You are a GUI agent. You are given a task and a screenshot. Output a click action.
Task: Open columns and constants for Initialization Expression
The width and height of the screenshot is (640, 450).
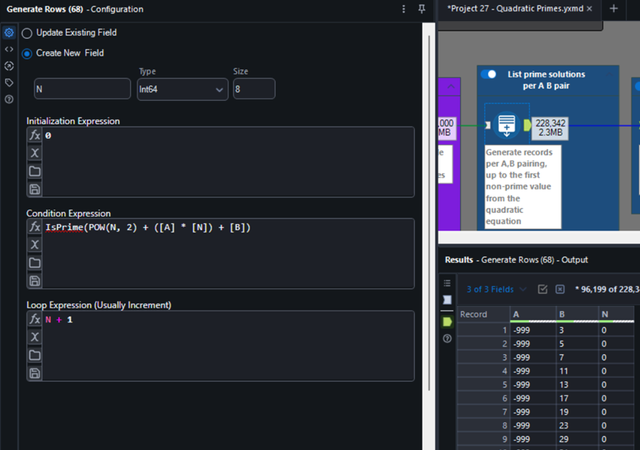coord(35,153)
